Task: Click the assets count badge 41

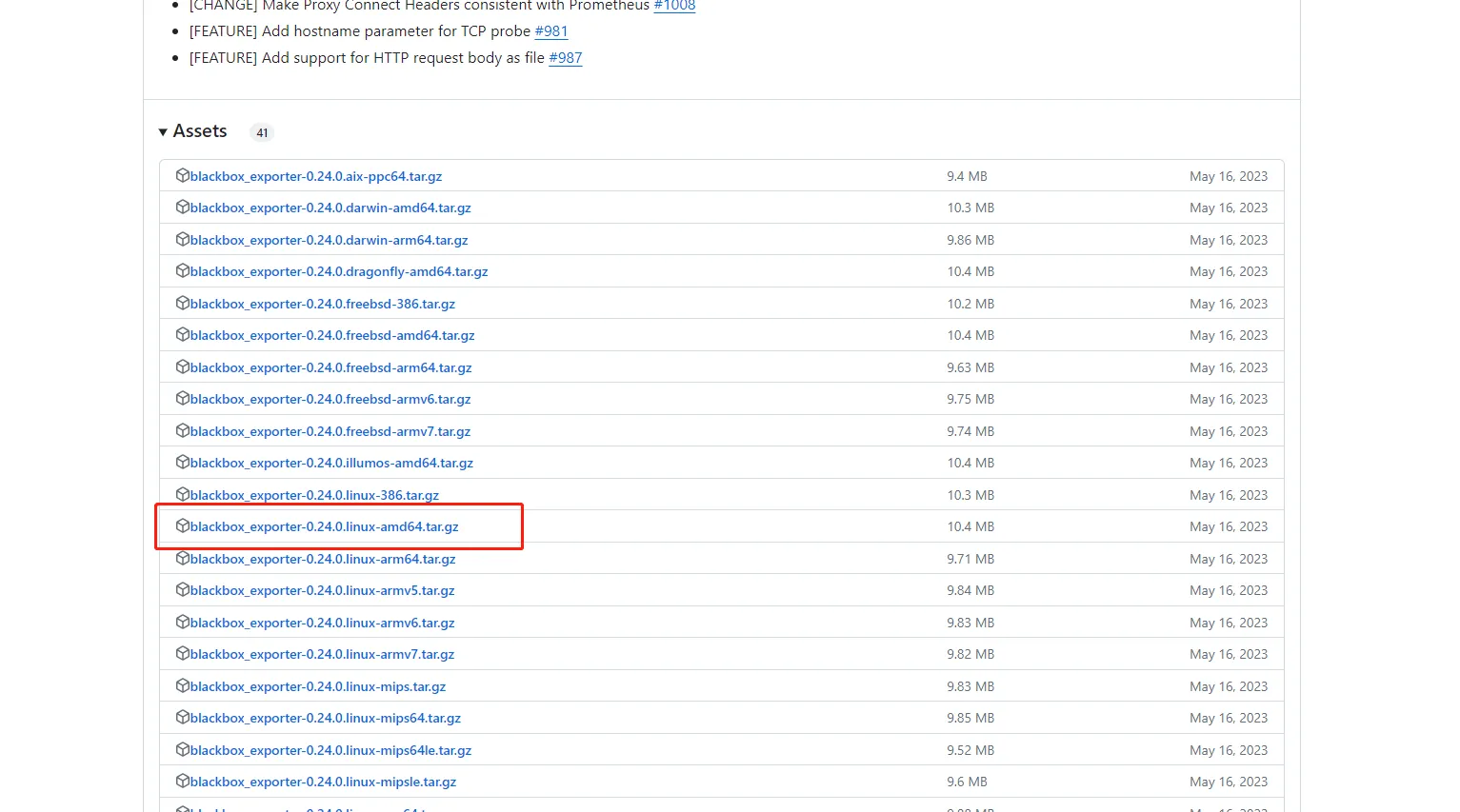Action: tap(262, 132)
